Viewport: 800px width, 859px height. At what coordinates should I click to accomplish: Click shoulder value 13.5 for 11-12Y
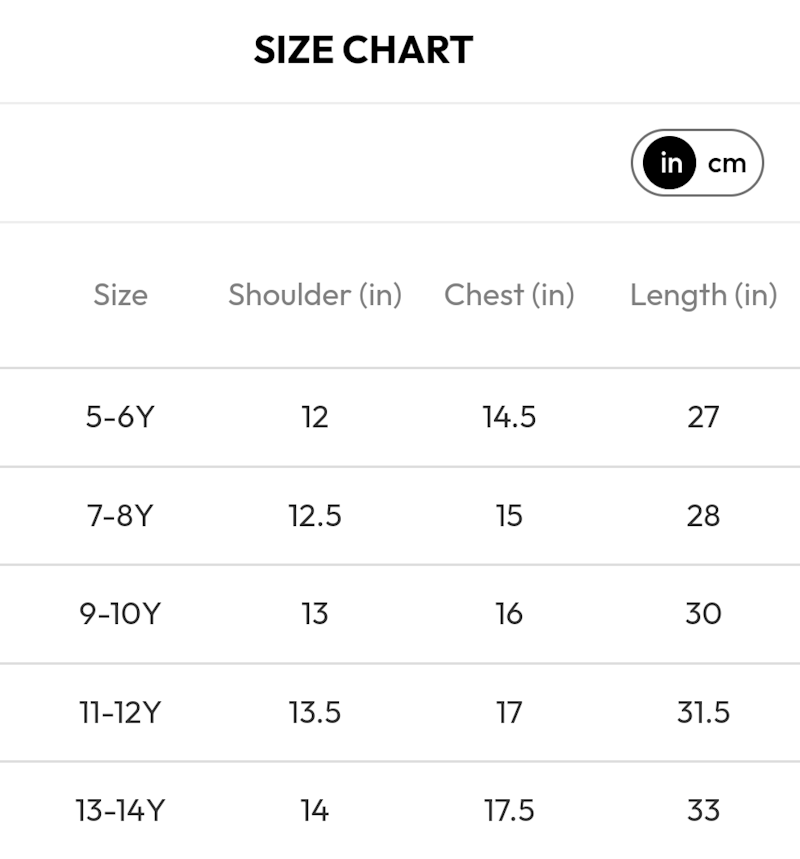pyautogui.click(x=315, y=713)
